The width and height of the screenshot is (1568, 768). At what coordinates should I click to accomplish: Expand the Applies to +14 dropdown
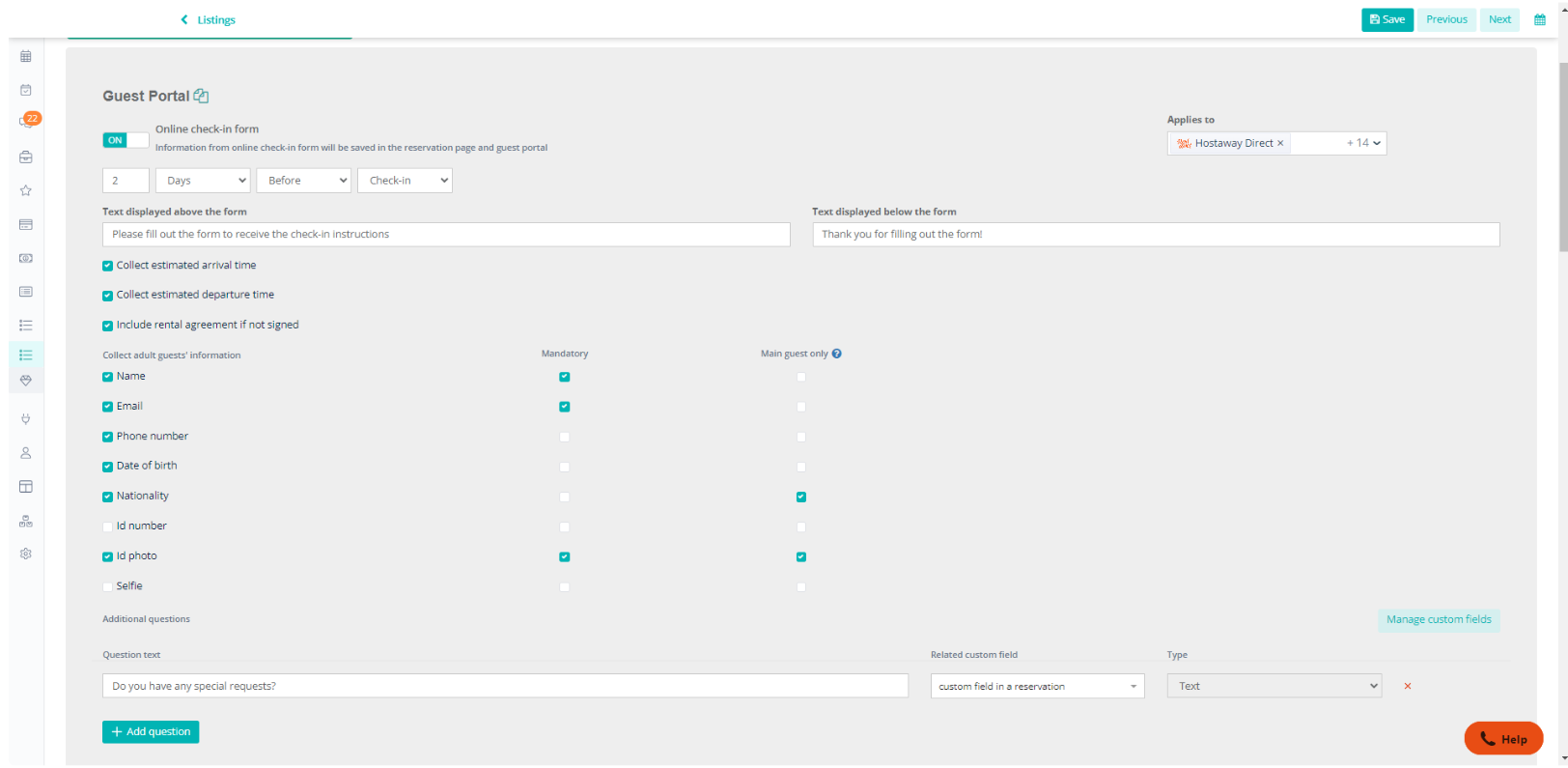(x=1363, y=143)
